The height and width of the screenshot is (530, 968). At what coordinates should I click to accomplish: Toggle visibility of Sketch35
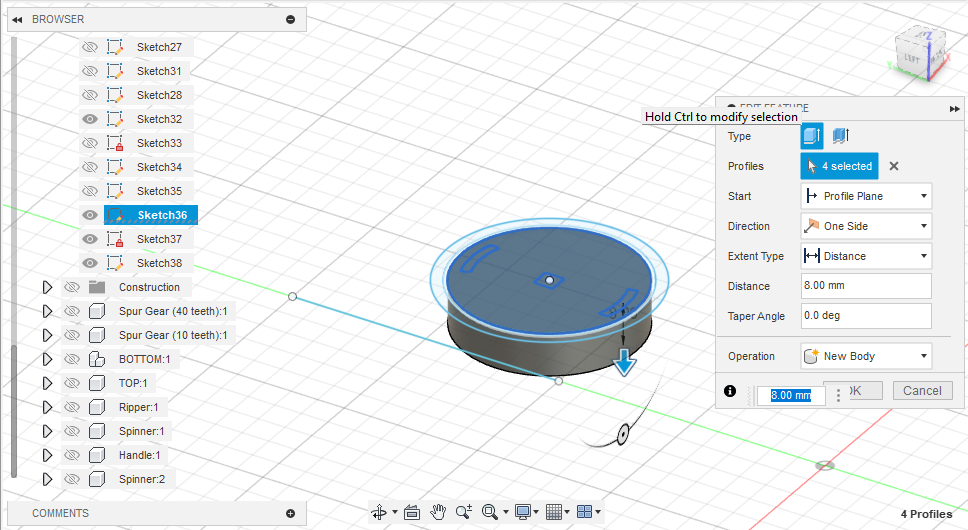[x=90, y=191]
